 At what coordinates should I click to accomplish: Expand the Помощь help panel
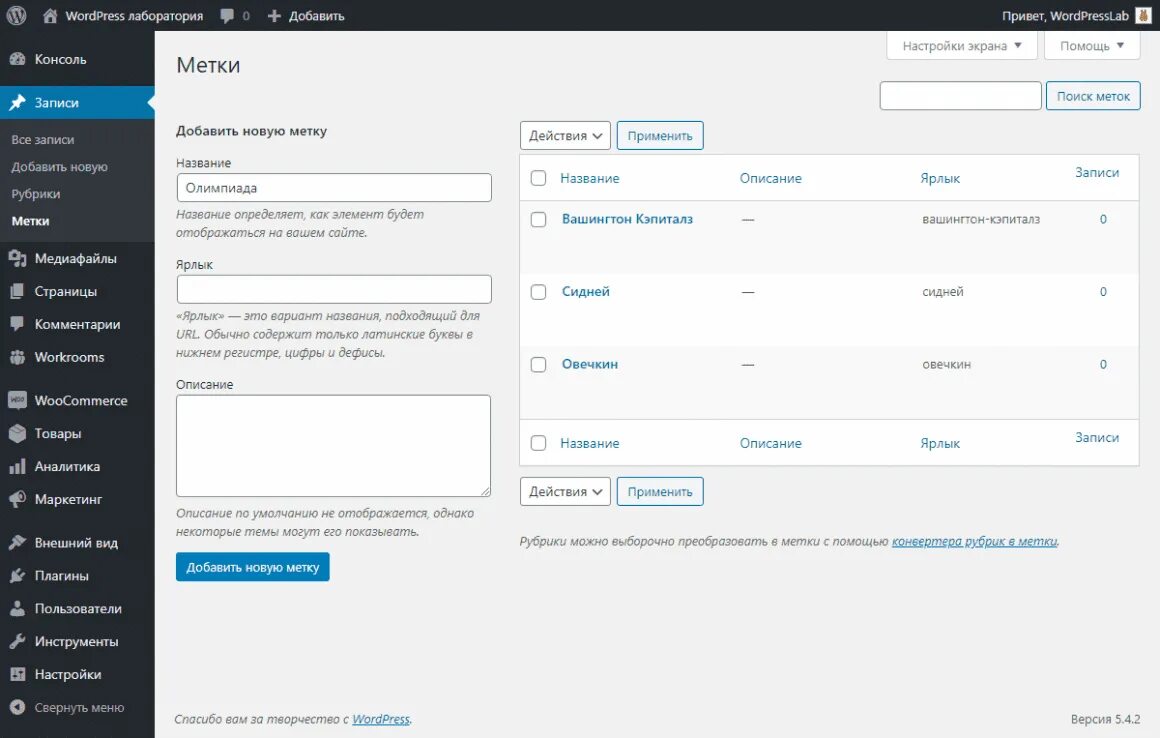(1092, 46)
